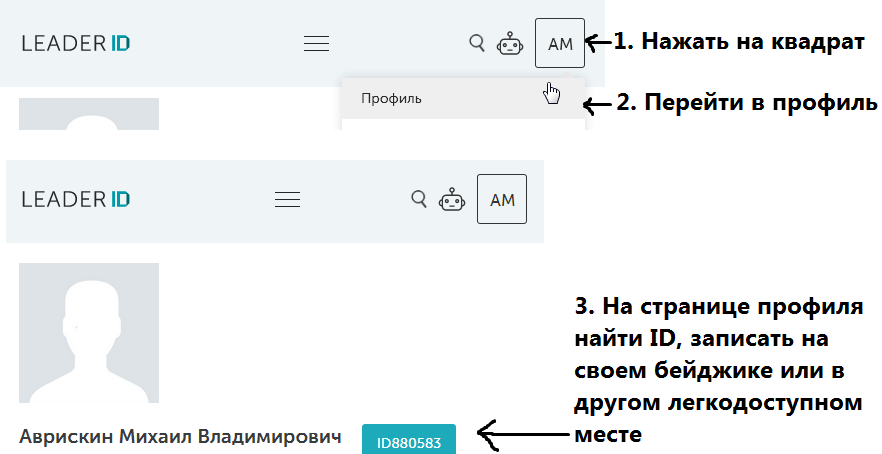Viewport: 882px width, 454px height.
Task: Click the AM square on the profile page header
Action: (502, 199)
